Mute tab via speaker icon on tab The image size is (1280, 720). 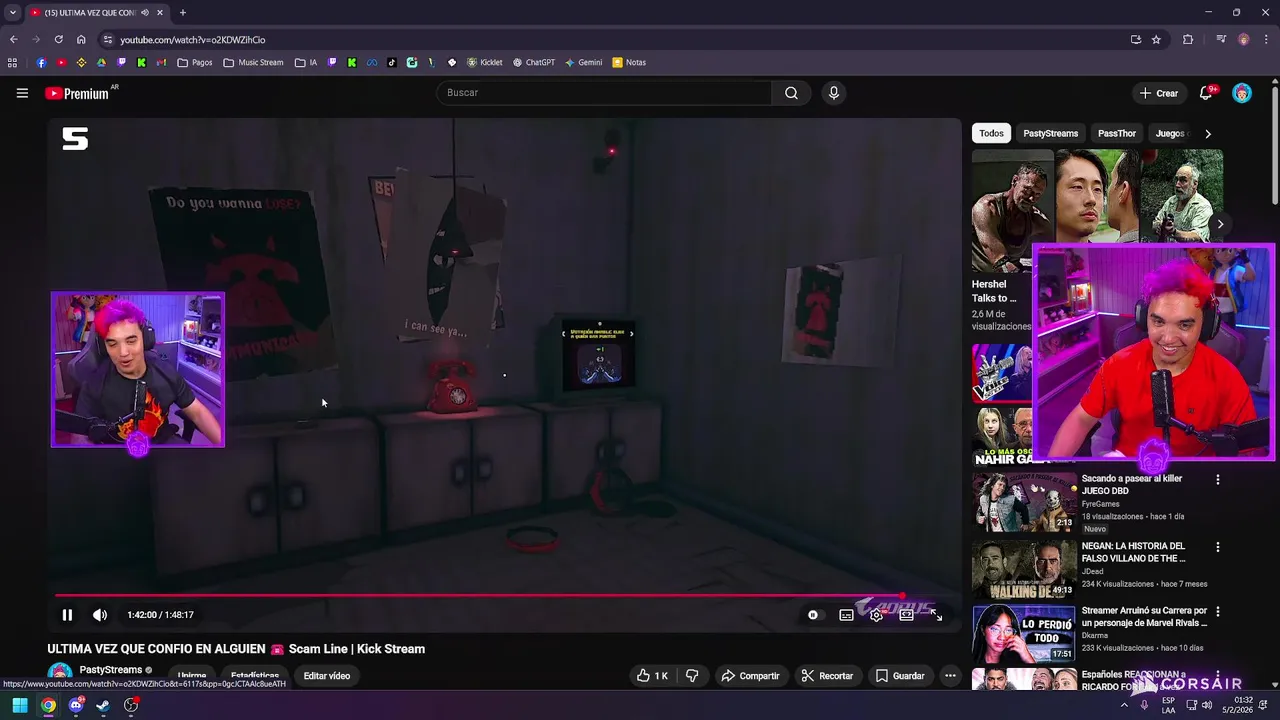point(145,13)
